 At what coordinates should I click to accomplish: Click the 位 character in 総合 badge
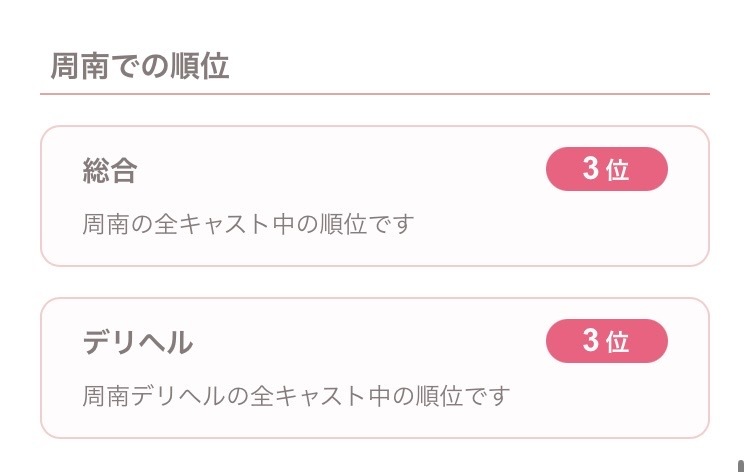click(618, 170)
